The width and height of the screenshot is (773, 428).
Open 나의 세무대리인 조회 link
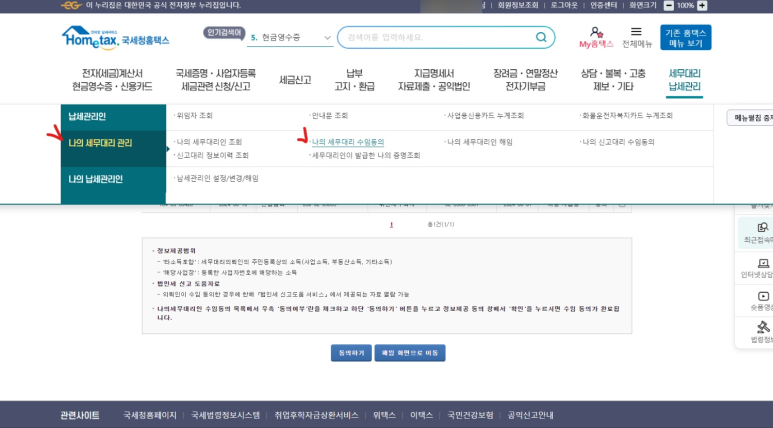tap(209, 142)
